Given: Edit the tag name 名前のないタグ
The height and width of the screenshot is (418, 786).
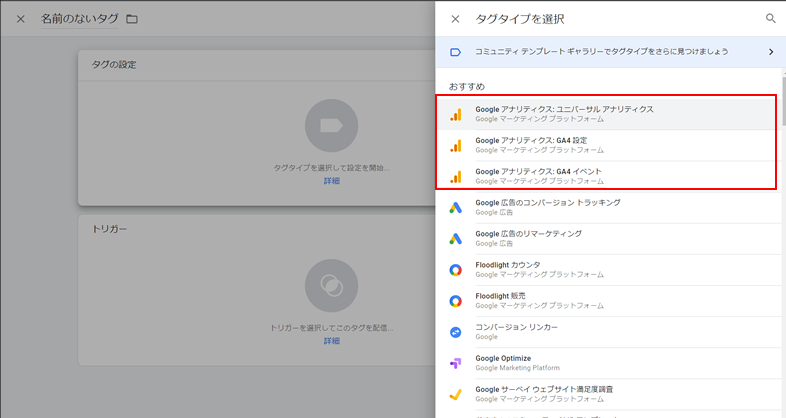Looking at the screenshot, I should click(x=80, y=19).
